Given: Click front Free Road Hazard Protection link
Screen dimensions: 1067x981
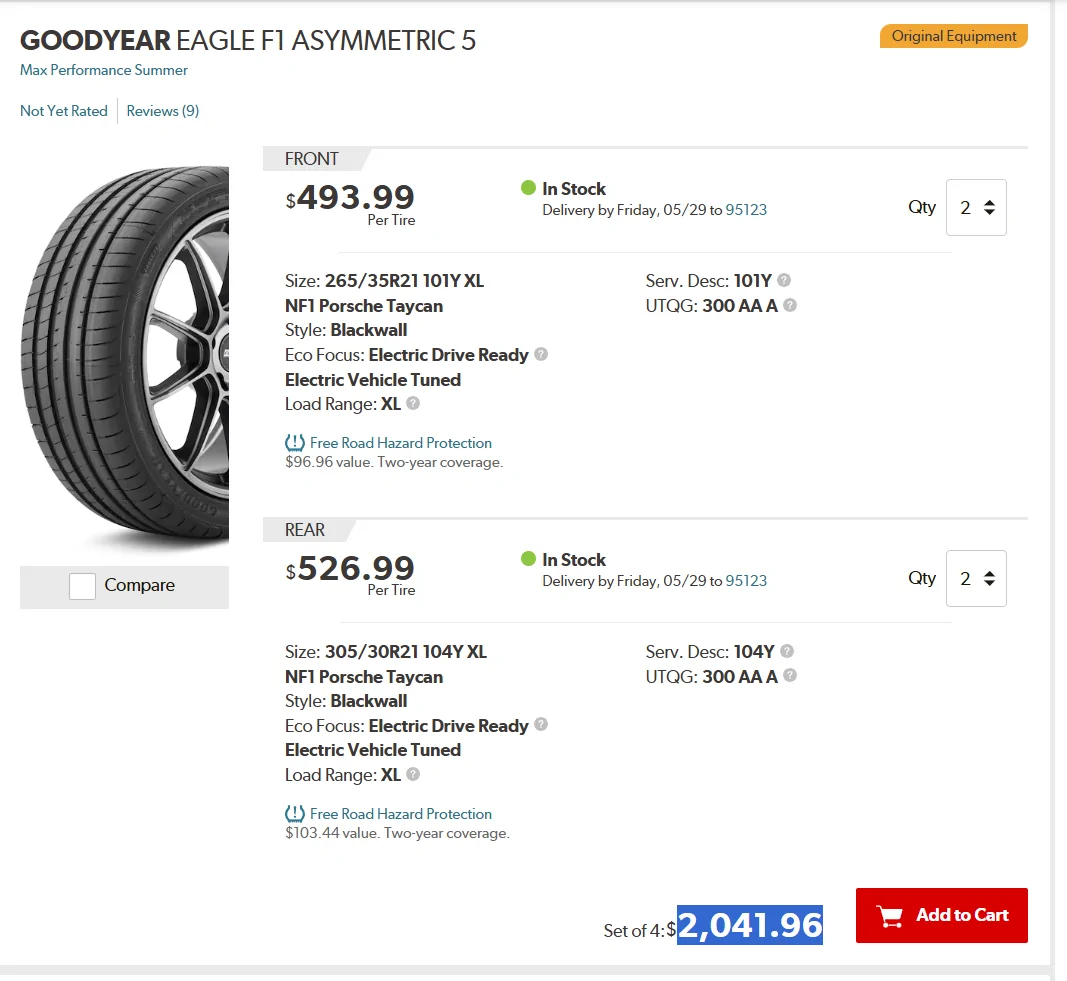Looking at the screenshot, I should click(x=400, y=443).
